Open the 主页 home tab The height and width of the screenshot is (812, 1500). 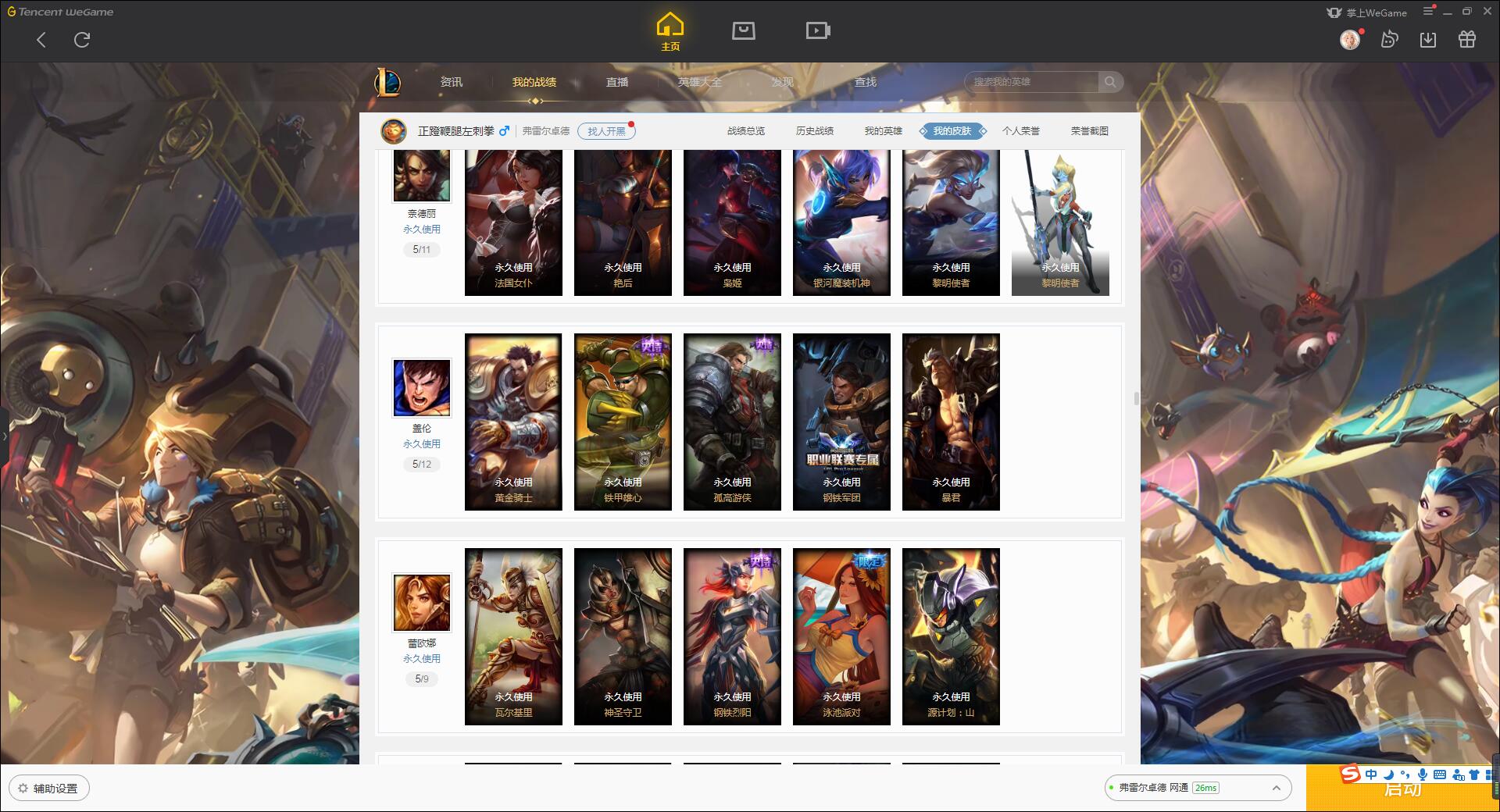[x=670, y=32]
